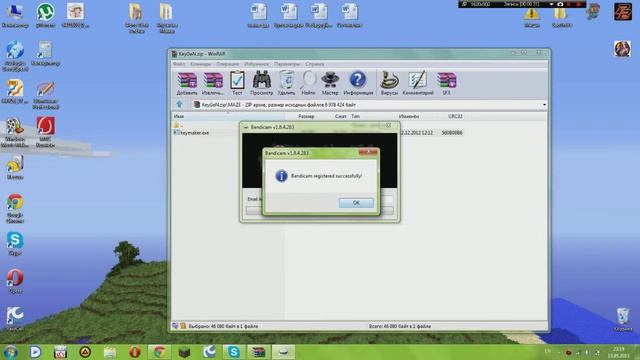The width and height of the screenshot is (640, 360).
Task: Close the Bandicam registered successfully message box
Action: 368,152
